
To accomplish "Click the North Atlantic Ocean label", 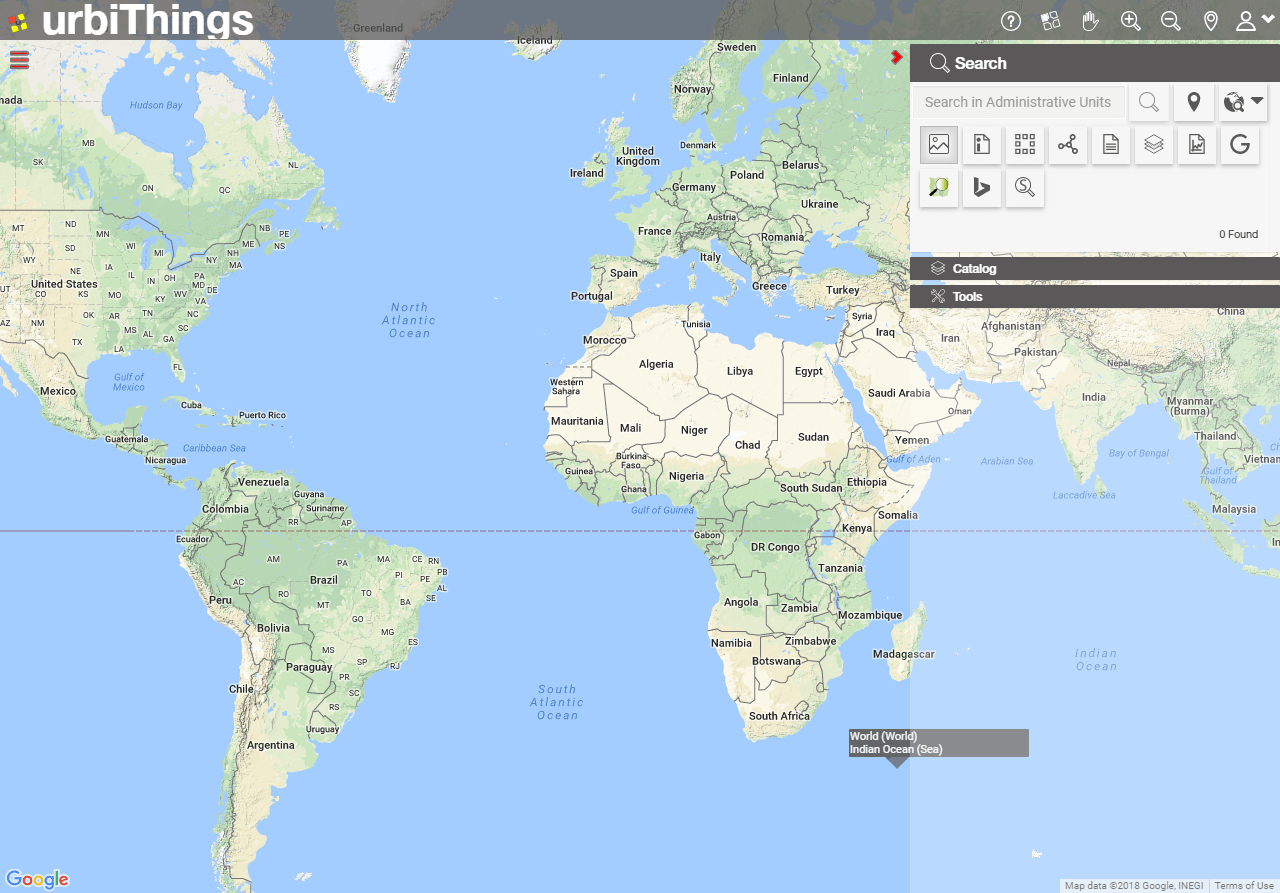I will point(409,320).
